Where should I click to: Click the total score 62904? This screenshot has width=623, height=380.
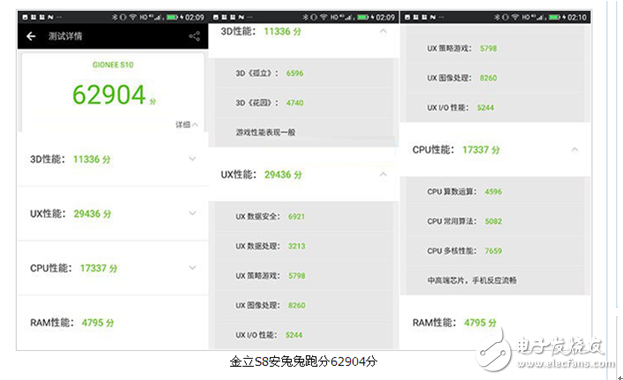[109, 95]
